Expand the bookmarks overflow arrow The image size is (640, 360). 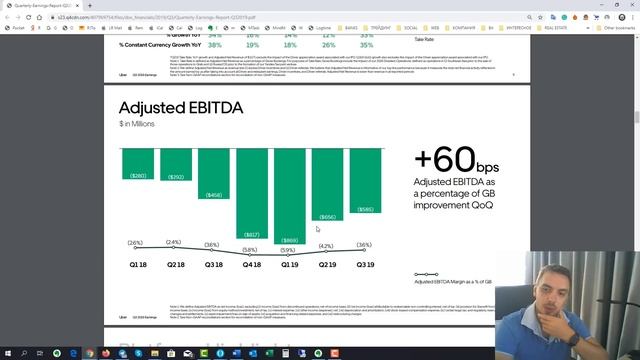588,28
